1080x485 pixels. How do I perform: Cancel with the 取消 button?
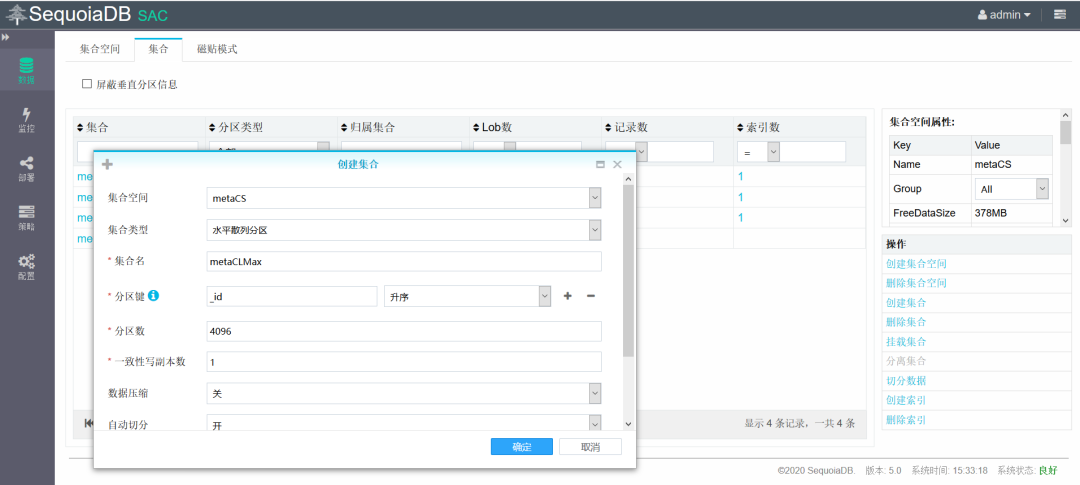click(x=590, y=446)
